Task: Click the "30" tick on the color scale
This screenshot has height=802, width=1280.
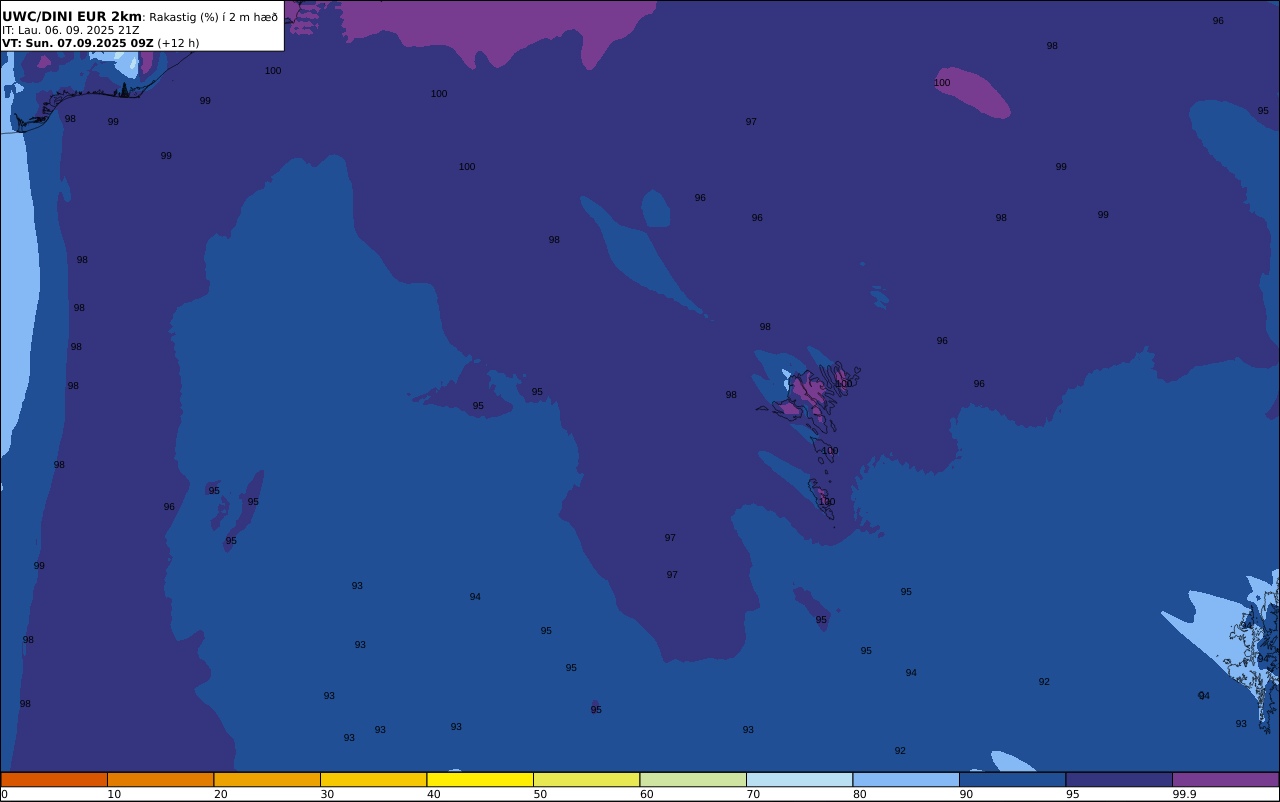Action: pyautogui.click(x=327, y=794)
